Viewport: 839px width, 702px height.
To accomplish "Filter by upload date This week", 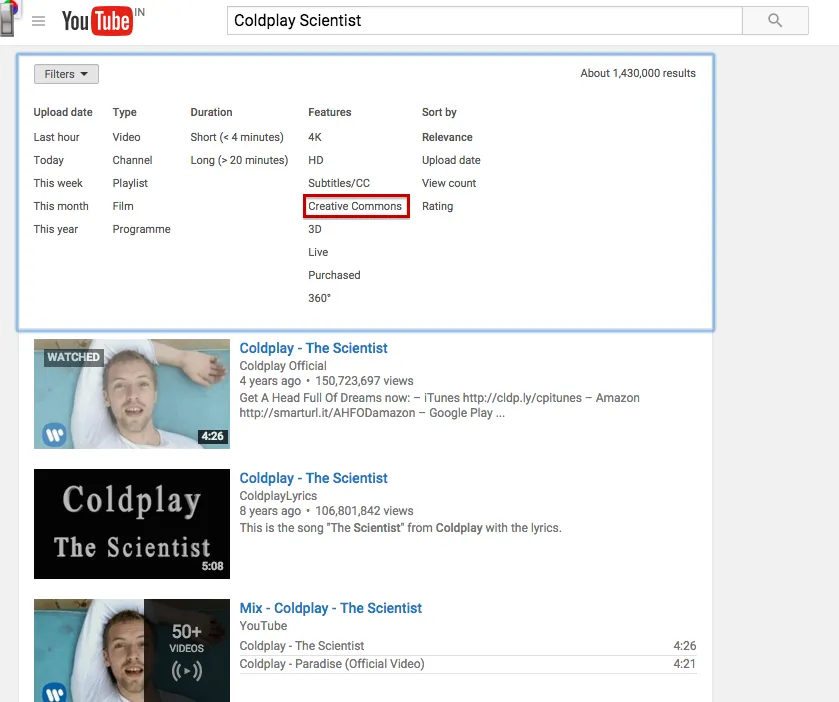I will 60,183.
